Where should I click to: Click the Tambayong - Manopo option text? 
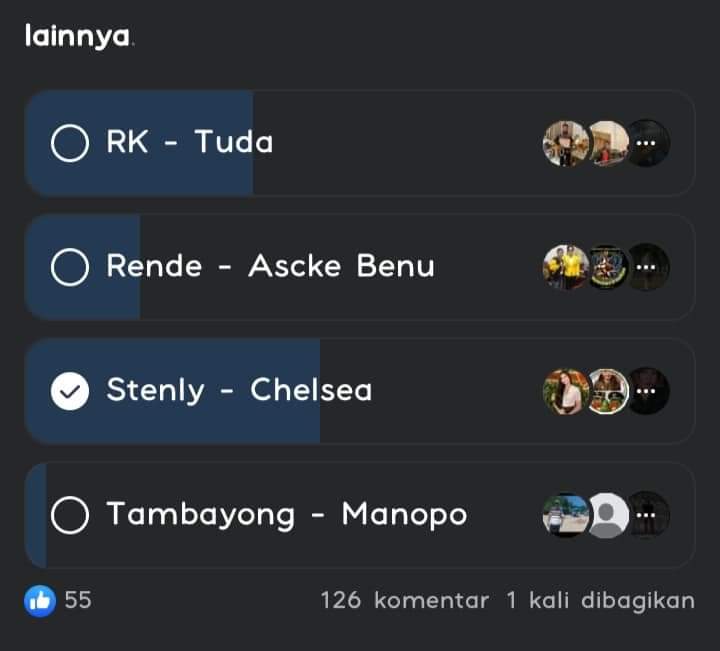click(x=286, y=514)
